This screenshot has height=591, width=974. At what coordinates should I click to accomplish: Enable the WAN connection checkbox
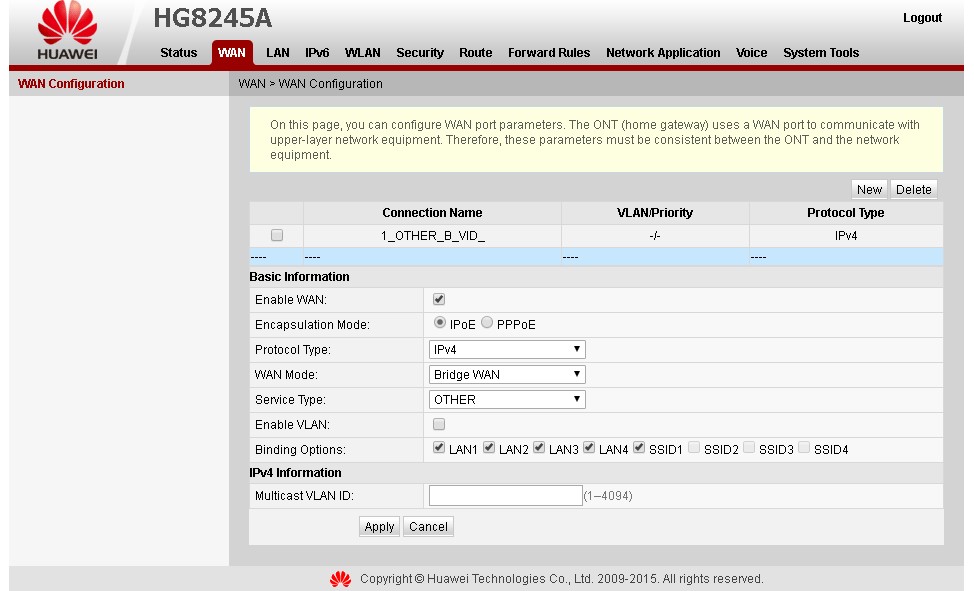[438, 298]
